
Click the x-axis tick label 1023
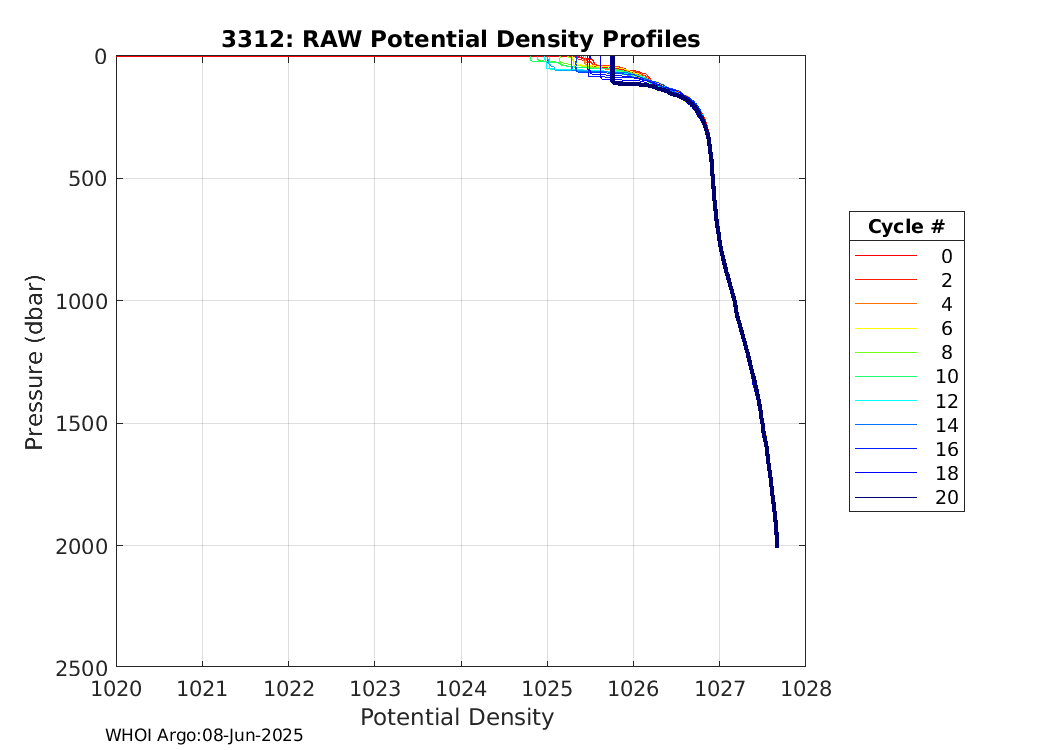[x=374, y=688]
